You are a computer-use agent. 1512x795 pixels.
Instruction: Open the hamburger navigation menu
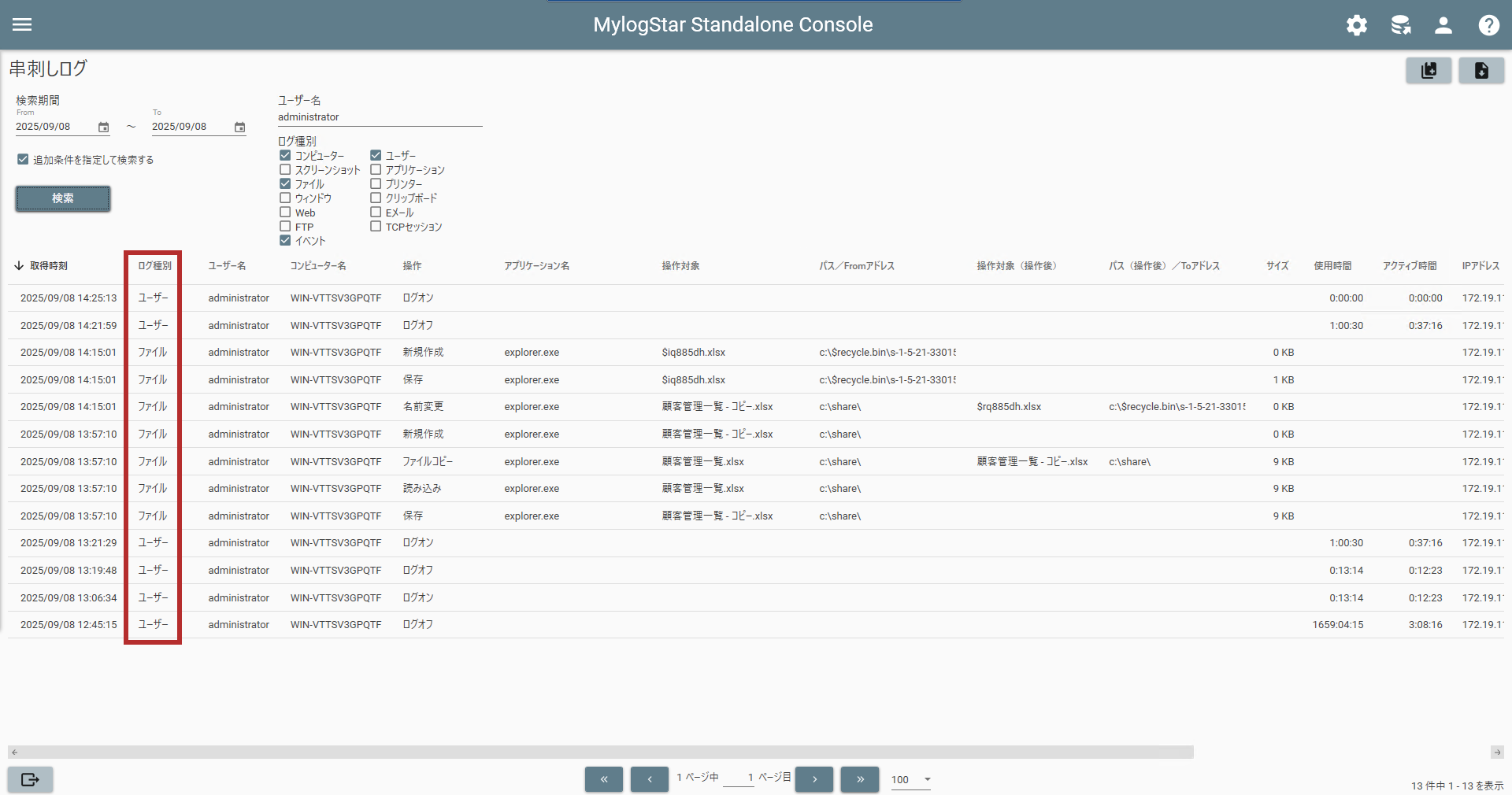coord(22,24)
